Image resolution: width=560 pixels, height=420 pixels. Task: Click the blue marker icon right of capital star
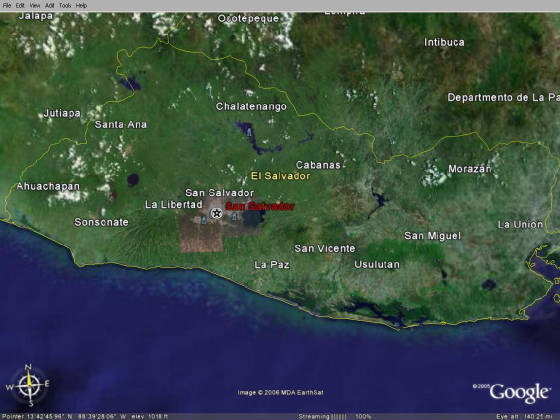point(234,216)
